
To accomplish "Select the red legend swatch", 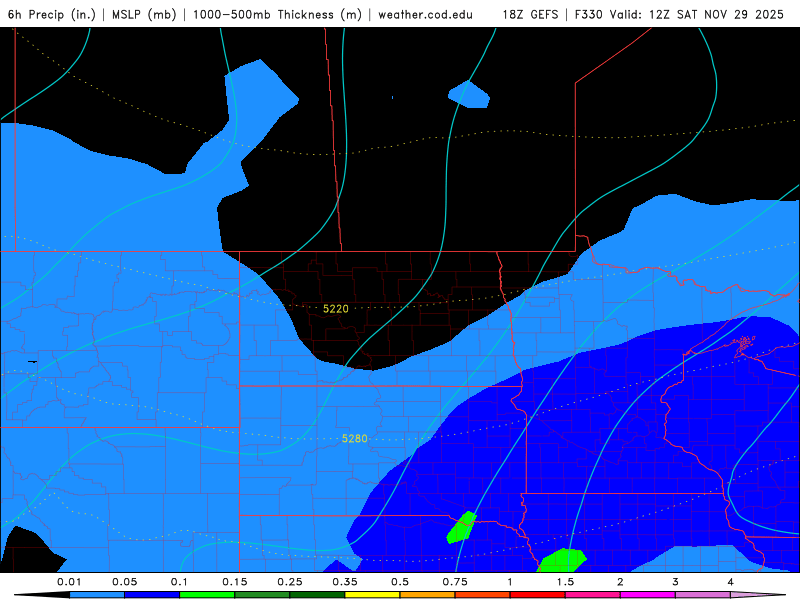I will (538, 595).
